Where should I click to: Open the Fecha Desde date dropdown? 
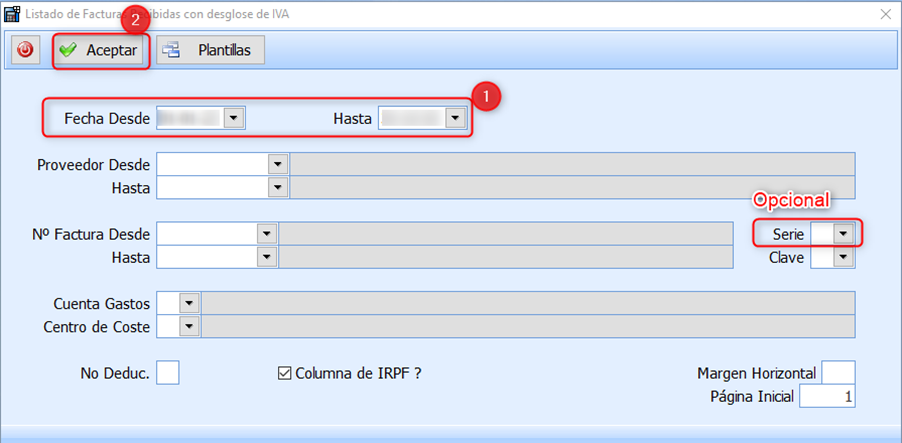point(234,118)
